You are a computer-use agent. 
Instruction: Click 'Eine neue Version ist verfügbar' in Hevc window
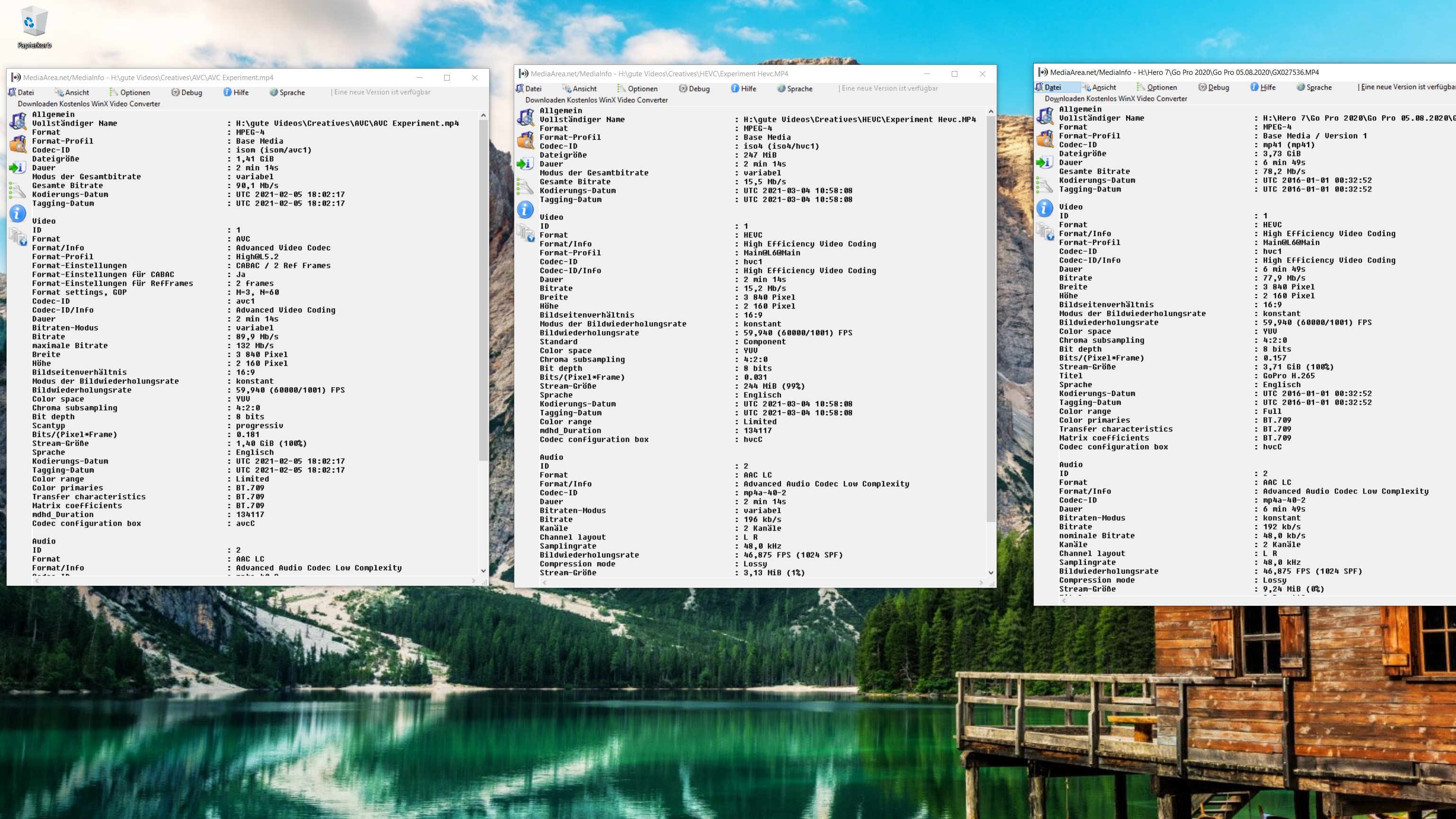890,88
